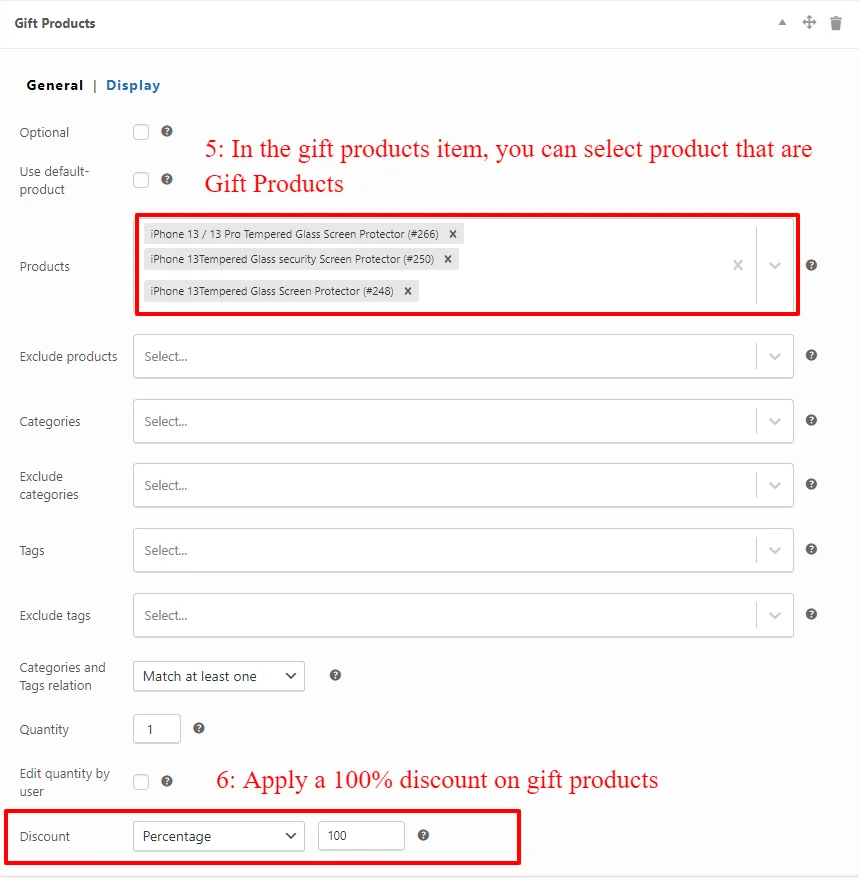
Task: Click the discount value field showing 100
Action: tap(361, 835)
